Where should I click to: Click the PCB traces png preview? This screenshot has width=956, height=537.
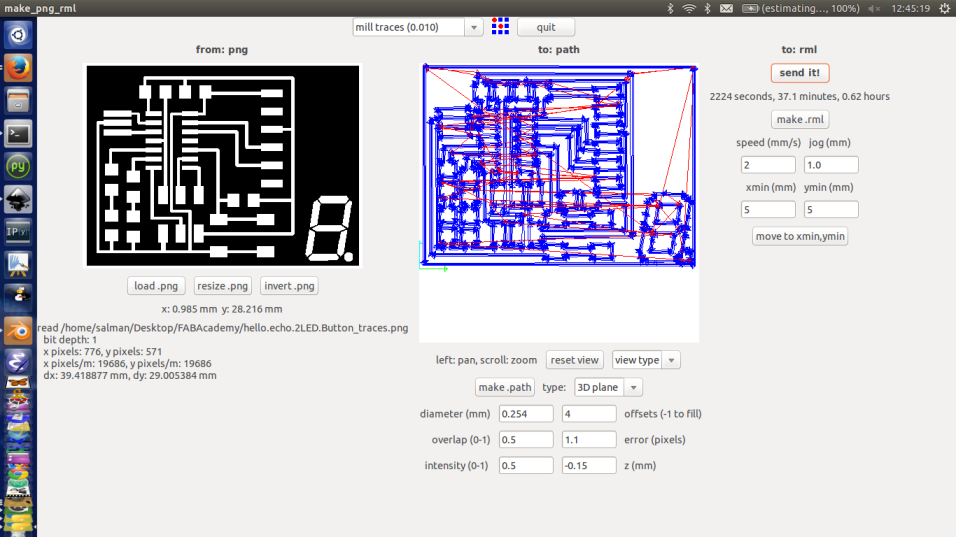click(223, 165)
